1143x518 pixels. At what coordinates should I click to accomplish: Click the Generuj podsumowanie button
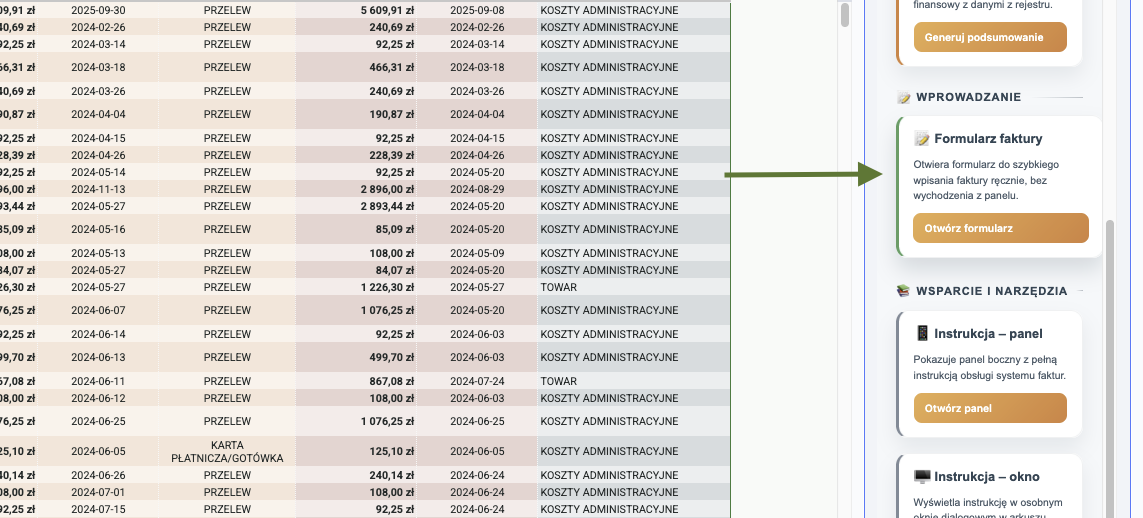989,37
